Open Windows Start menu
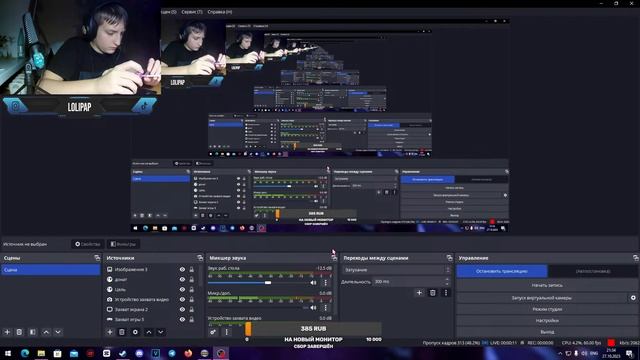The image size is (640, 360). click(8, 353)
